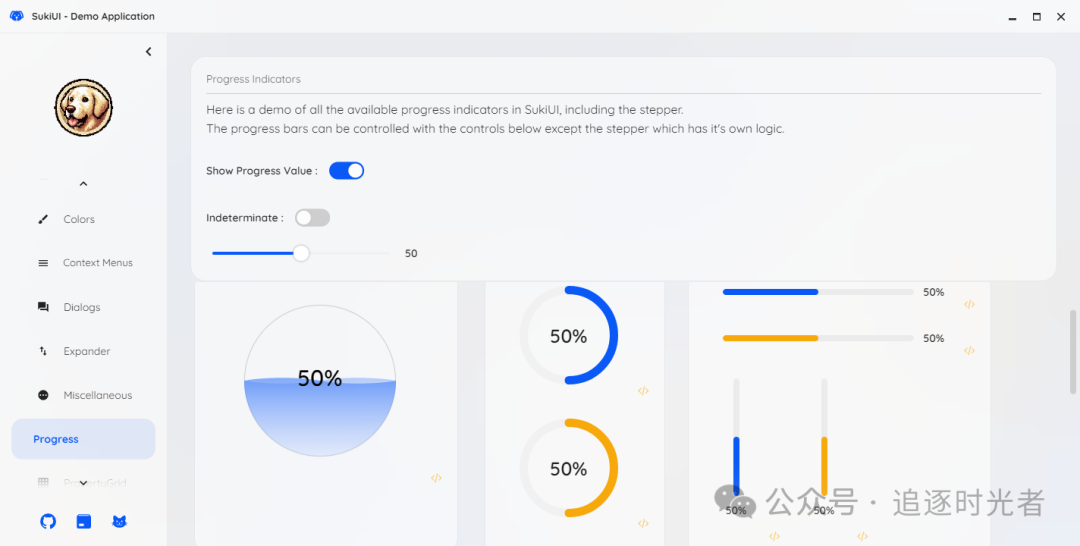Open the Colors page
This screenshot has width=1080, height=546.
coord(79,219)
